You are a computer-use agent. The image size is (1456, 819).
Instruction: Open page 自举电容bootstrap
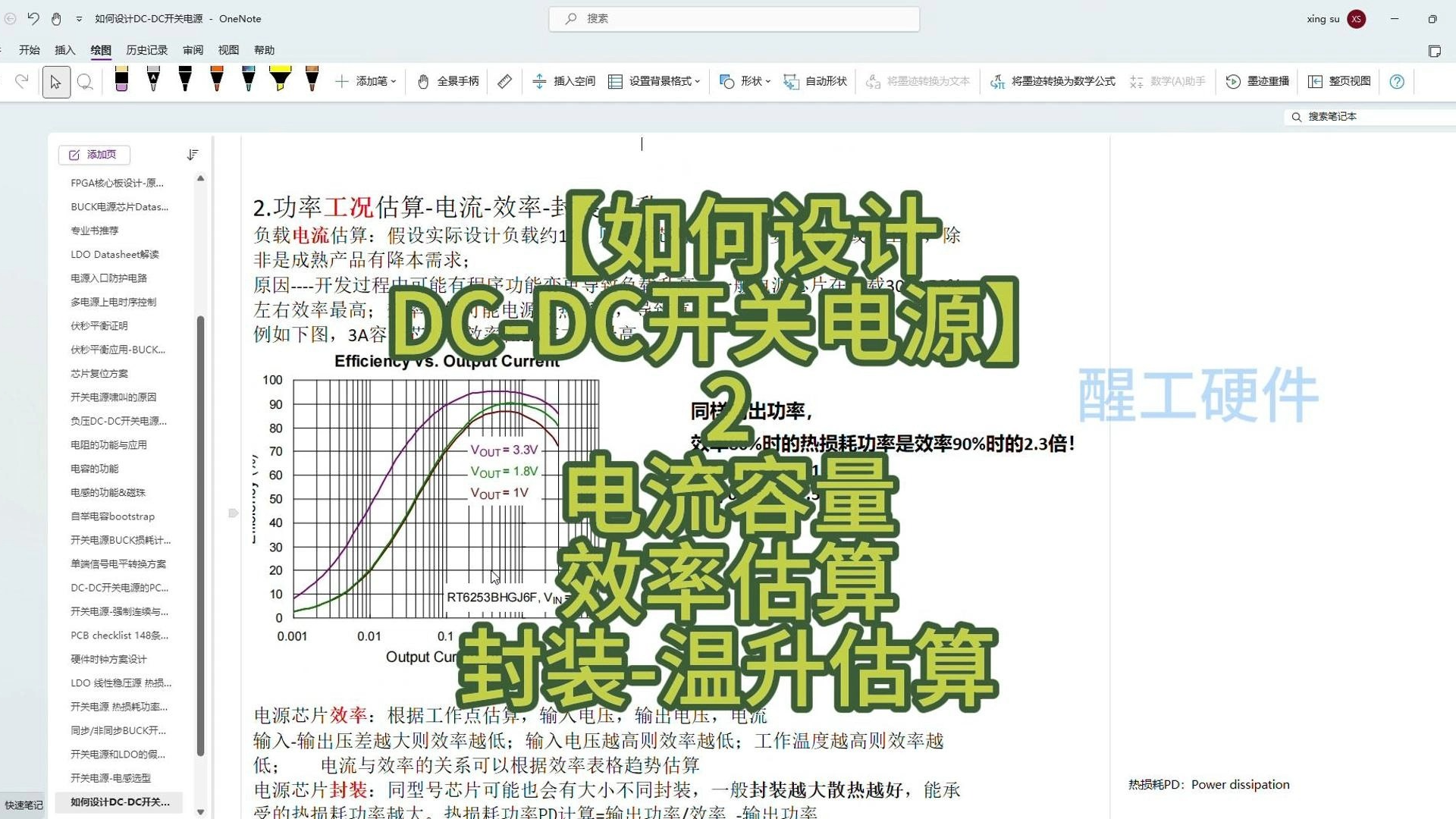click(113, 516)
